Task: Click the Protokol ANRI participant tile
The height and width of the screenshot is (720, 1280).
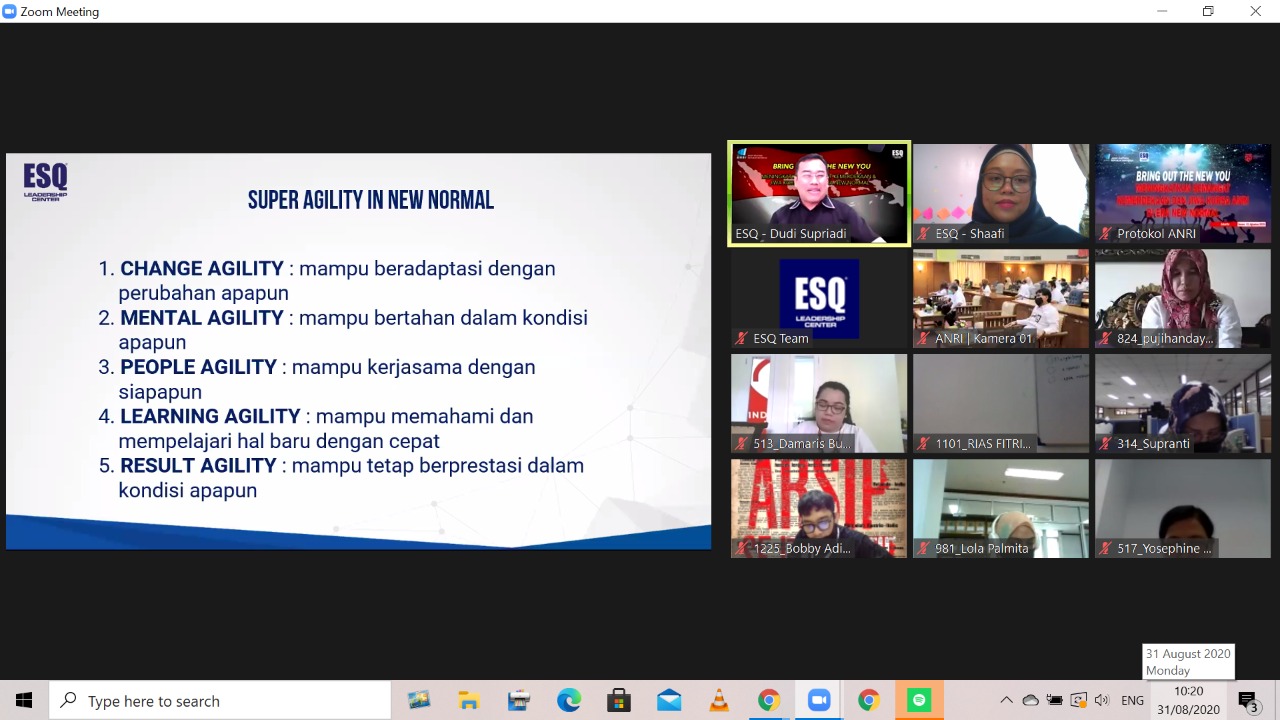Action: click(x=1183, y=193)
